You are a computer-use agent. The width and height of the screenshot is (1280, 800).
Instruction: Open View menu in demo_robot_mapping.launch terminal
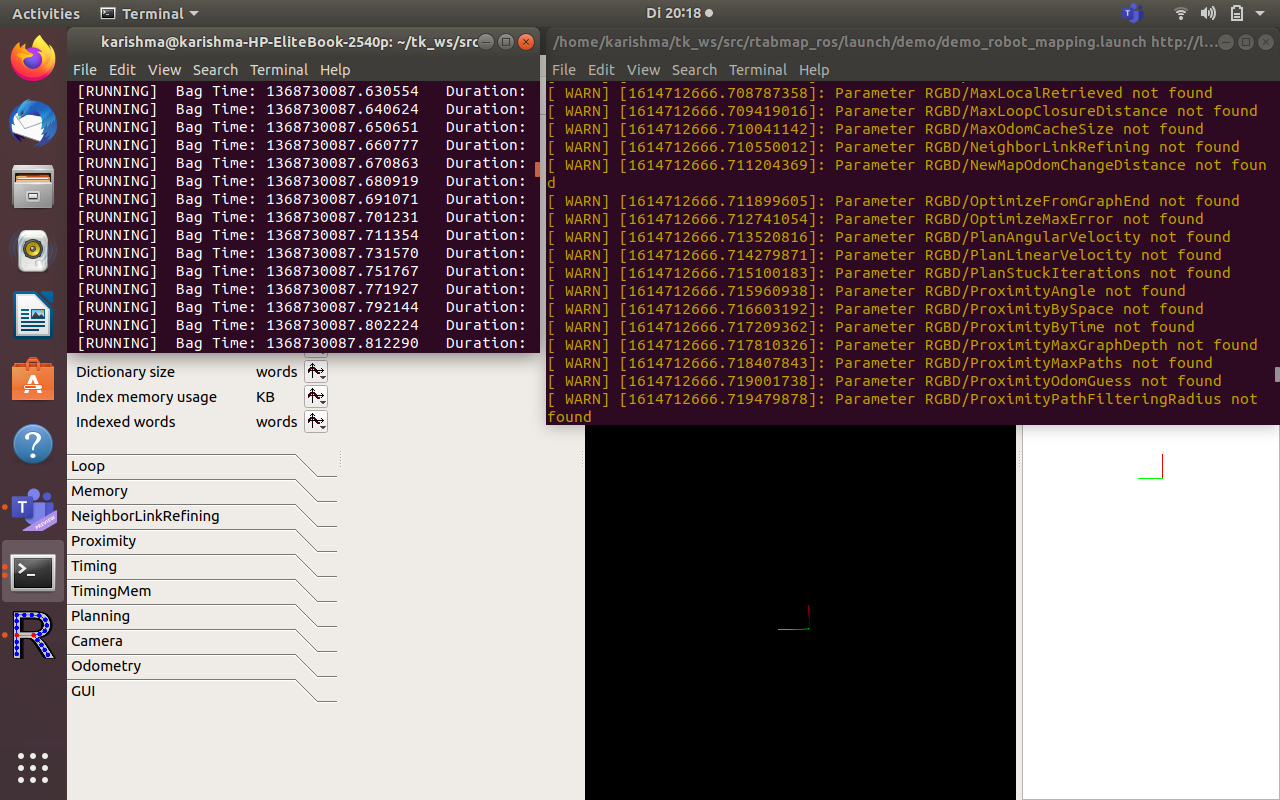click(643, 70)
